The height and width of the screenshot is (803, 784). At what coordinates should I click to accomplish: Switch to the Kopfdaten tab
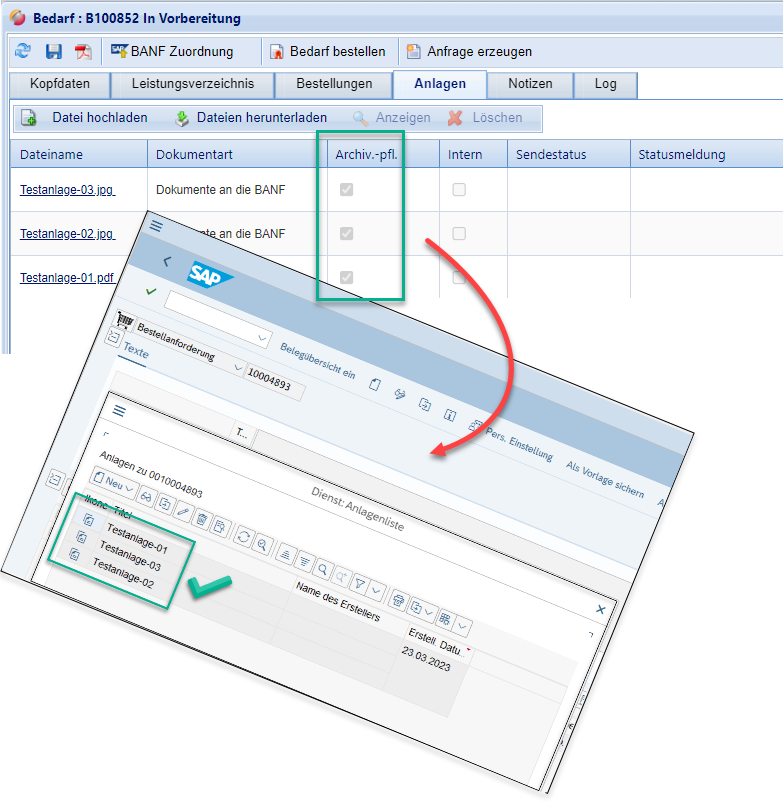57,84
